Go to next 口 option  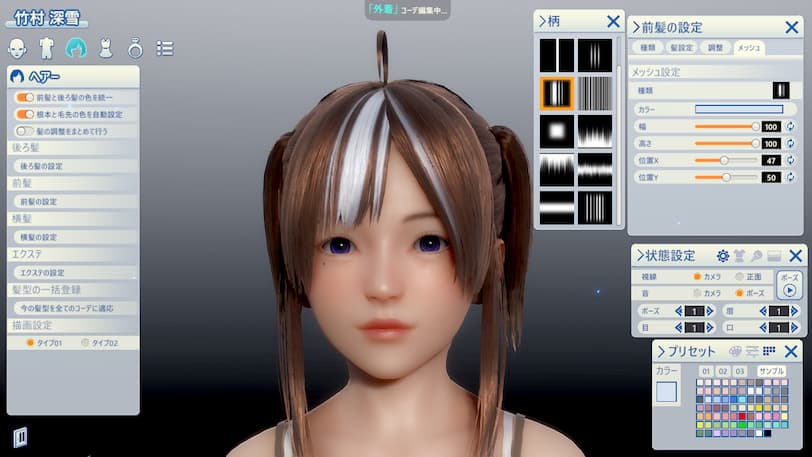click(x=794, y=327)
